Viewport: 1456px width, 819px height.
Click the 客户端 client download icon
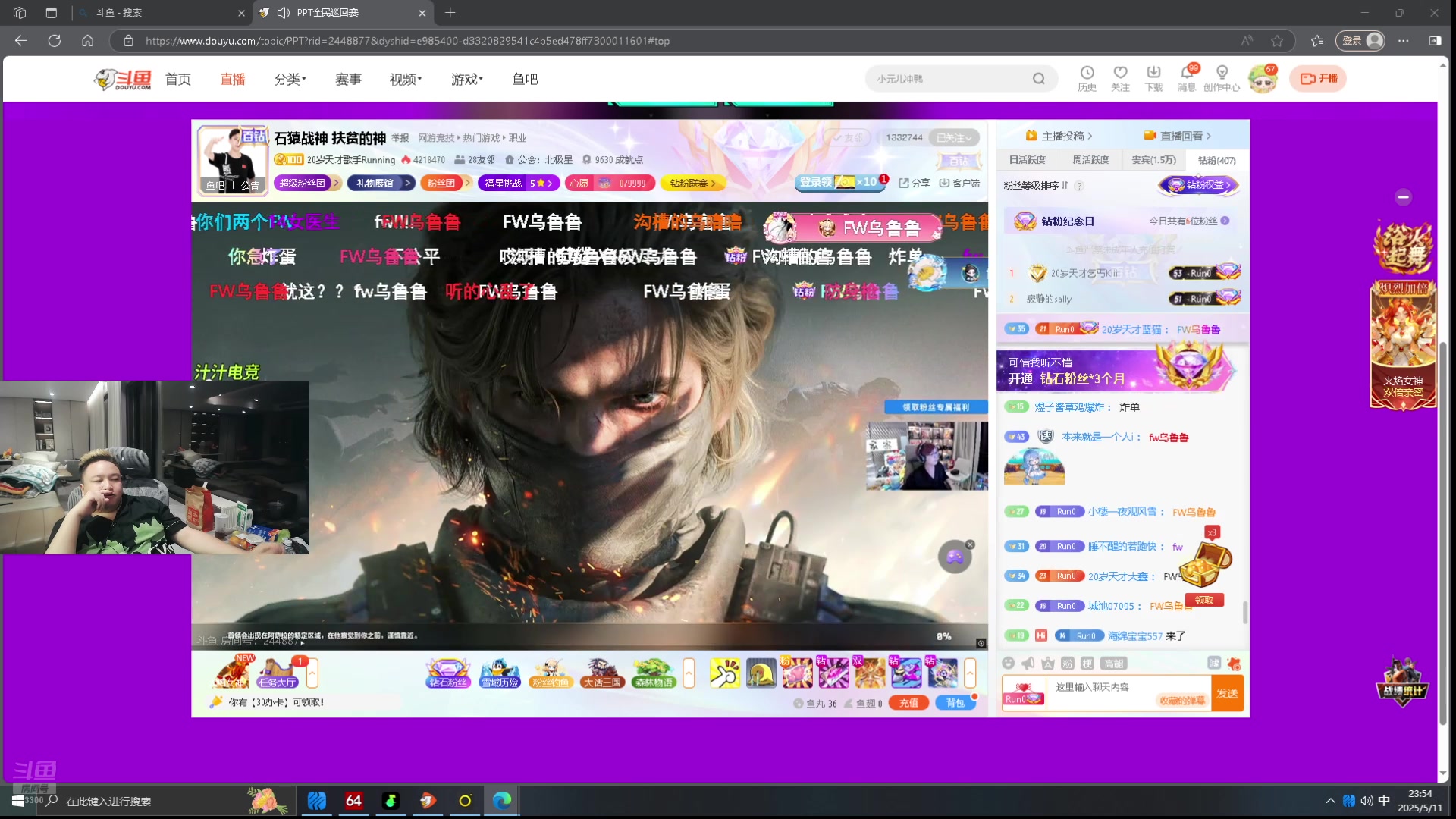pos(959,183)
